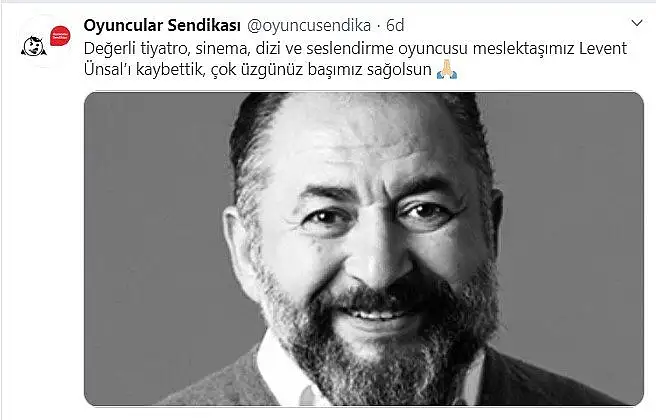Click the red speech bubble logo in avatar
656x420 pixels.
[x=60, y=36]
